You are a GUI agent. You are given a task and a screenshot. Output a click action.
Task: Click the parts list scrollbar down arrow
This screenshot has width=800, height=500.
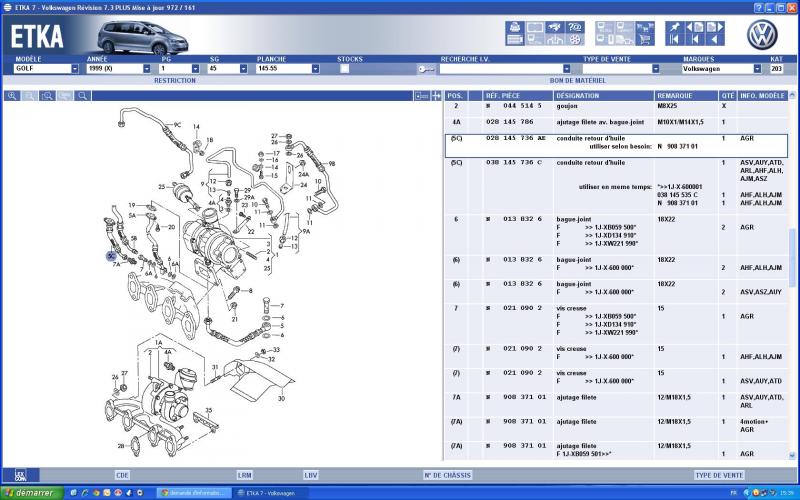[792, 455]
